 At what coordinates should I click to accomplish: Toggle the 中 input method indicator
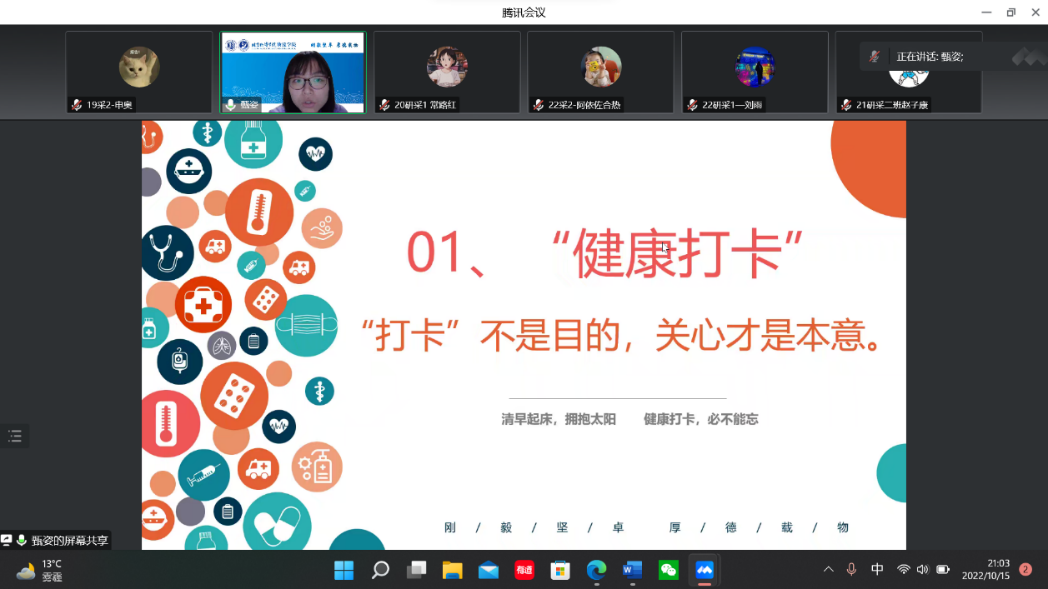[x=877, y=569]
